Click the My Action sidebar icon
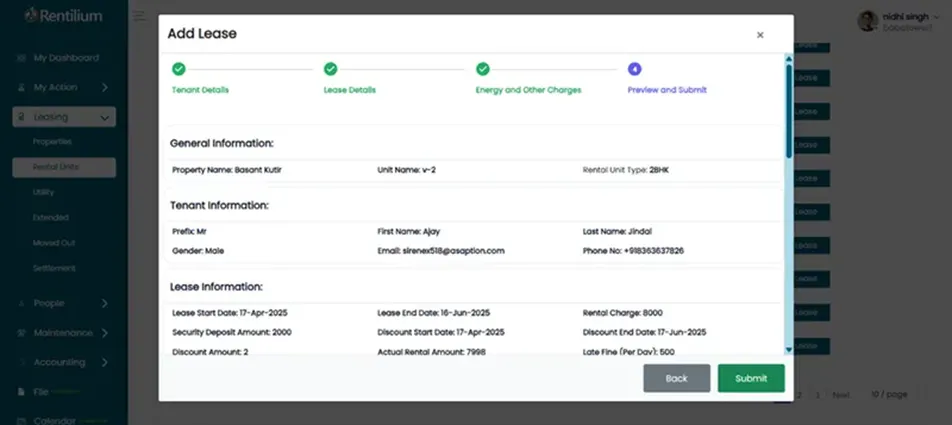The image size is (952, 425). coord(21,87)
